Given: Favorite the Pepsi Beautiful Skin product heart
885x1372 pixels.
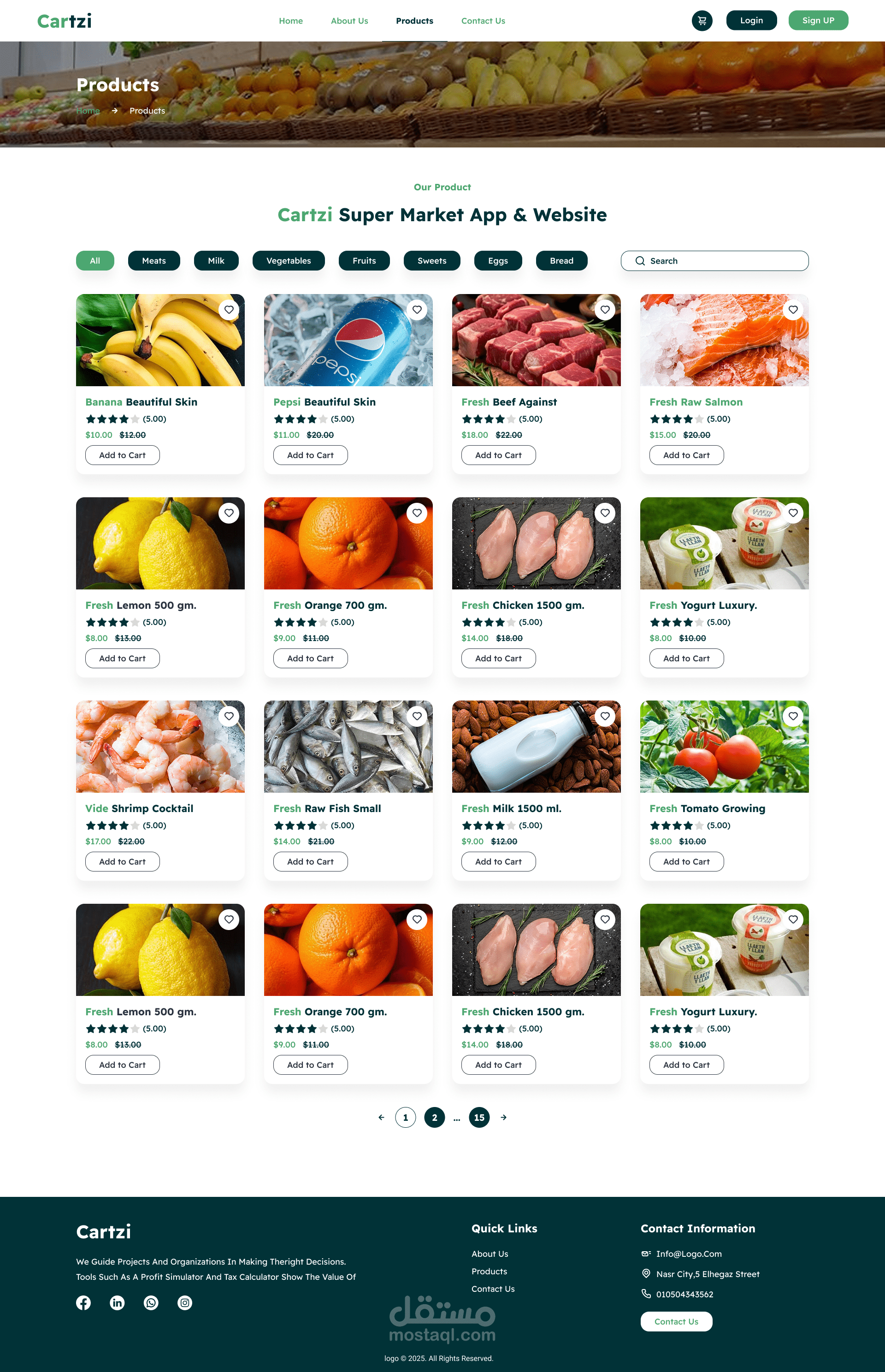Looking at the screenshot, I should (x=417, y=310).
